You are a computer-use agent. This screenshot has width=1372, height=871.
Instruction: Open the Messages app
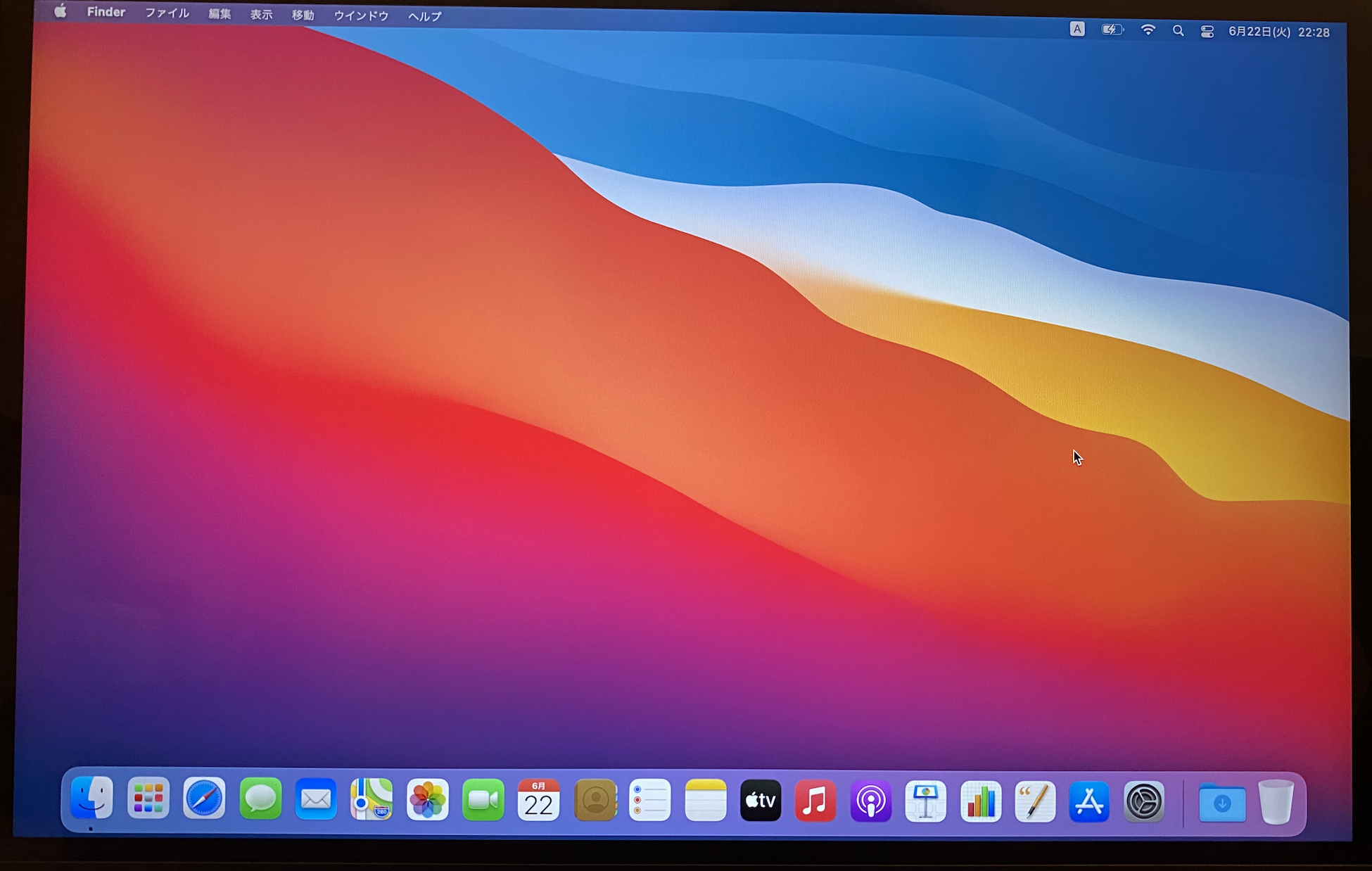[260, 799]
